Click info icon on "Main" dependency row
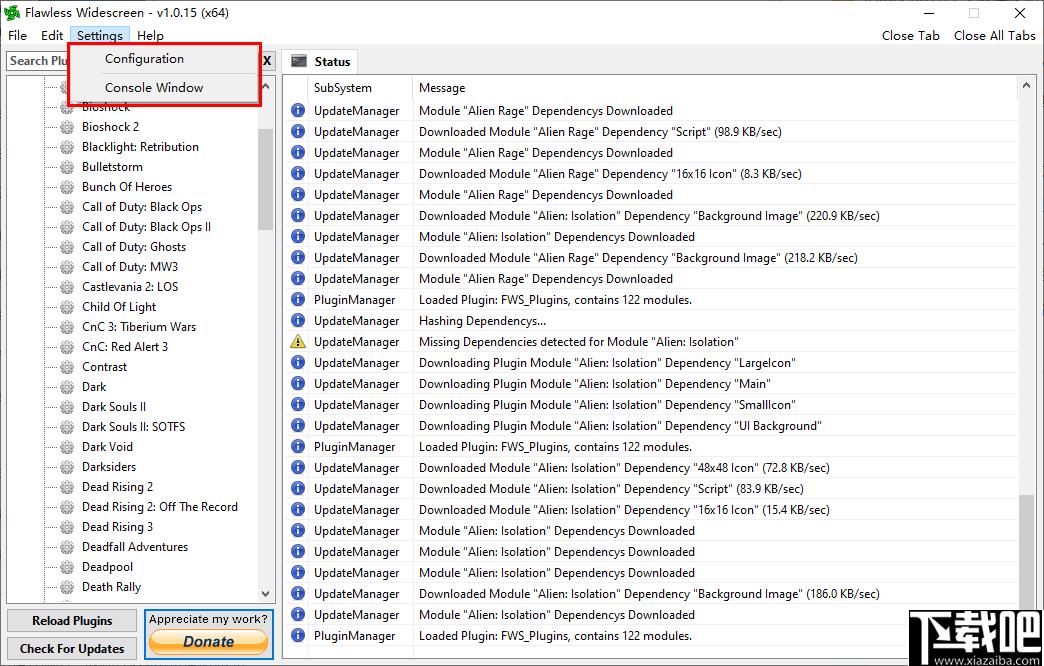Viewport: 1044px width, 666px height. coord(298,384)
